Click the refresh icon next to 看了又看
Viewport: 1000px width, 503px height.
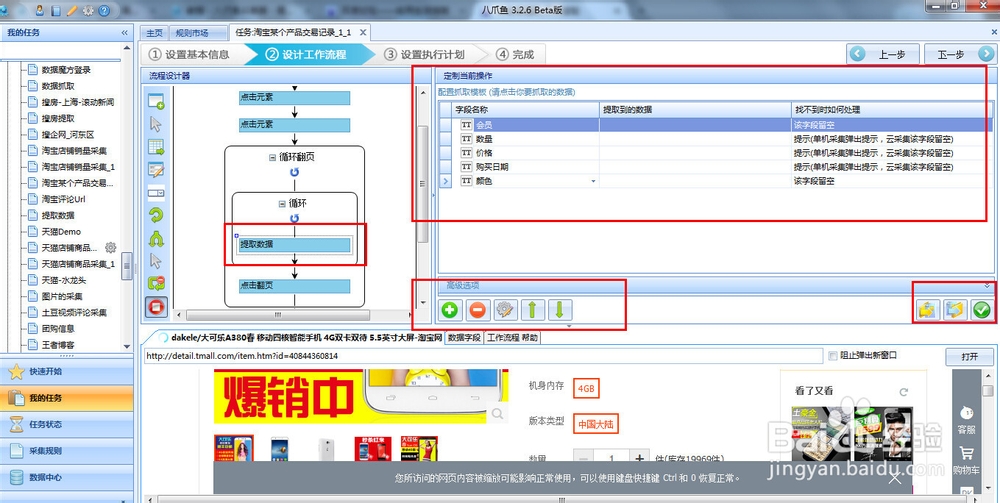pos(903,392)
